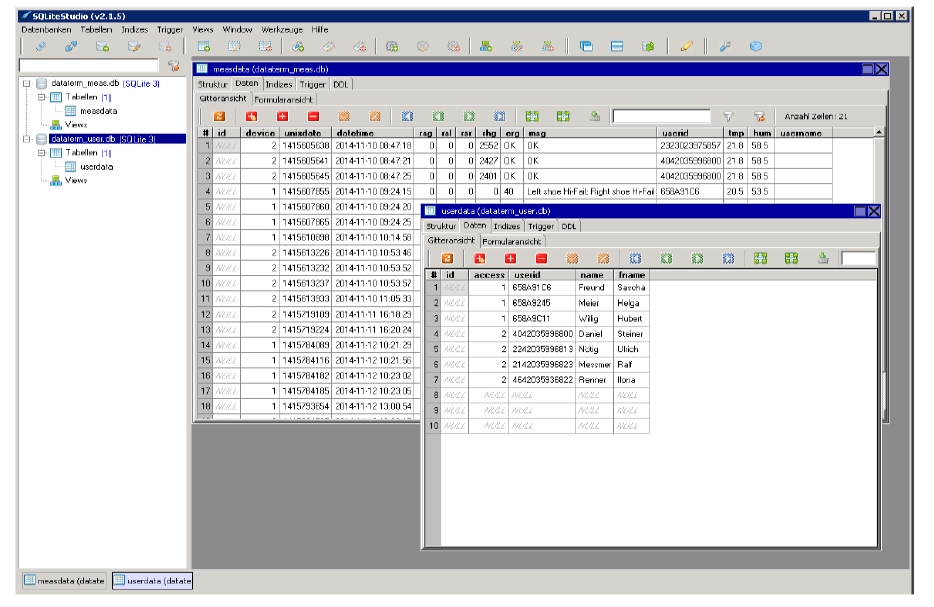Refresh data in the measdata window
Screen dimensions: 934x607
(x=220, y=116)
